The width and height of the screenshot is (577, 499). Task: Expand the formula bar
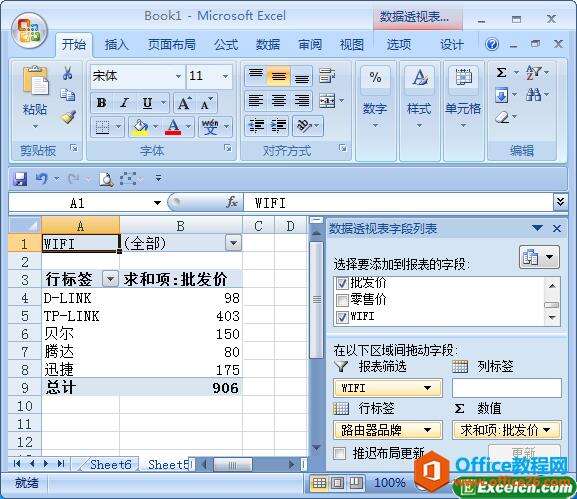tap(560, 202)
